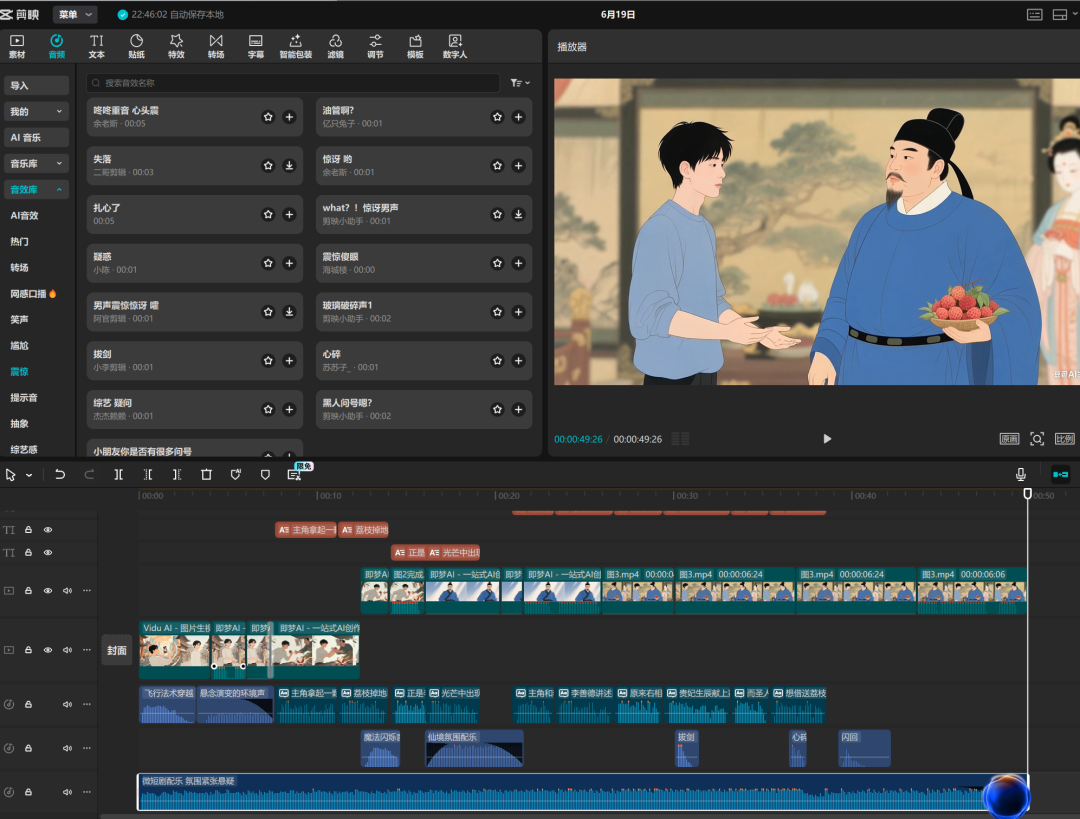This screenshot has width=1080, height=819.
Task: Open the 滤镜 filters panel
Action: coord(335,45)
